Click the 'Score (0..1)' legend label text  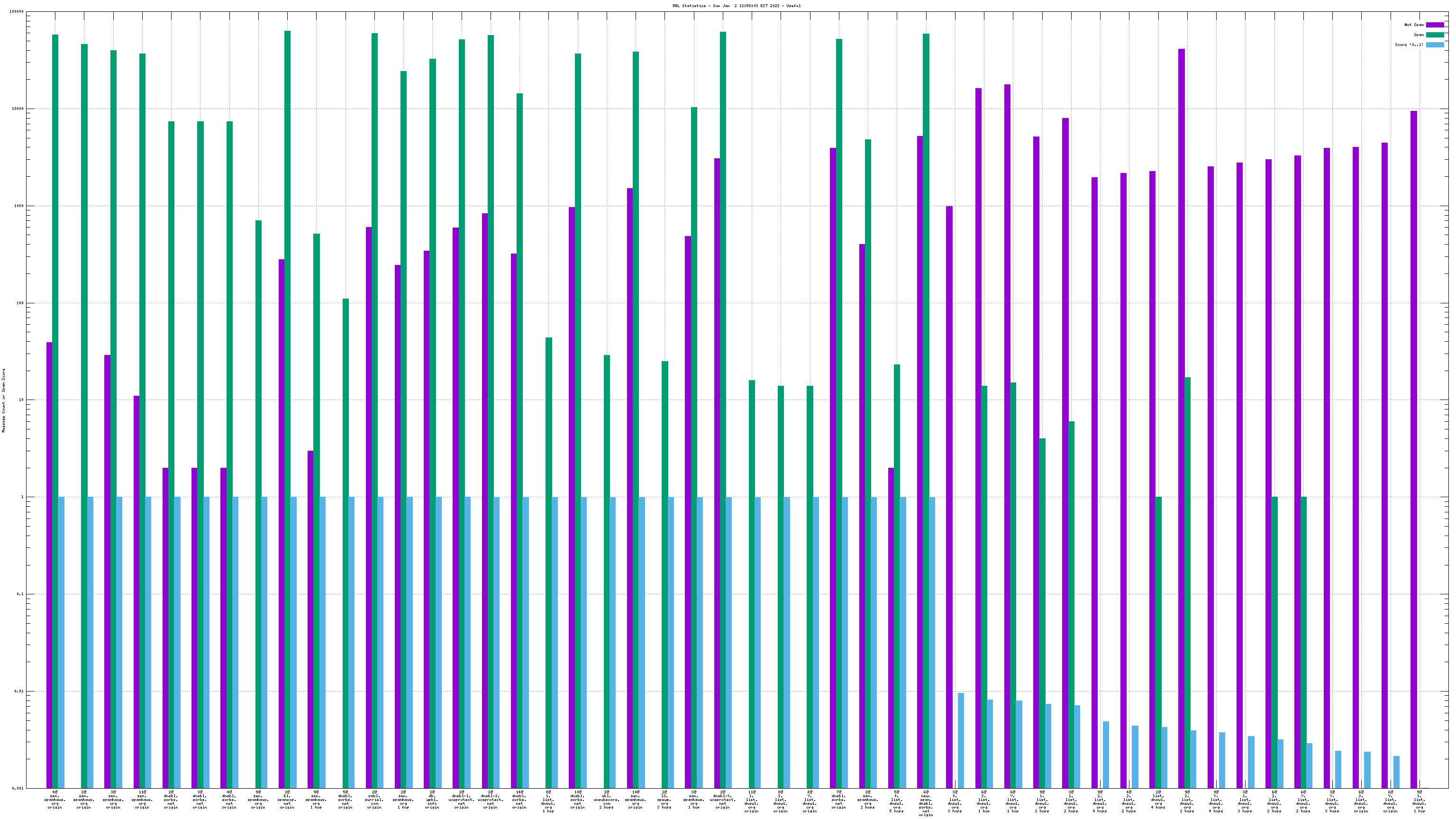1409,45
